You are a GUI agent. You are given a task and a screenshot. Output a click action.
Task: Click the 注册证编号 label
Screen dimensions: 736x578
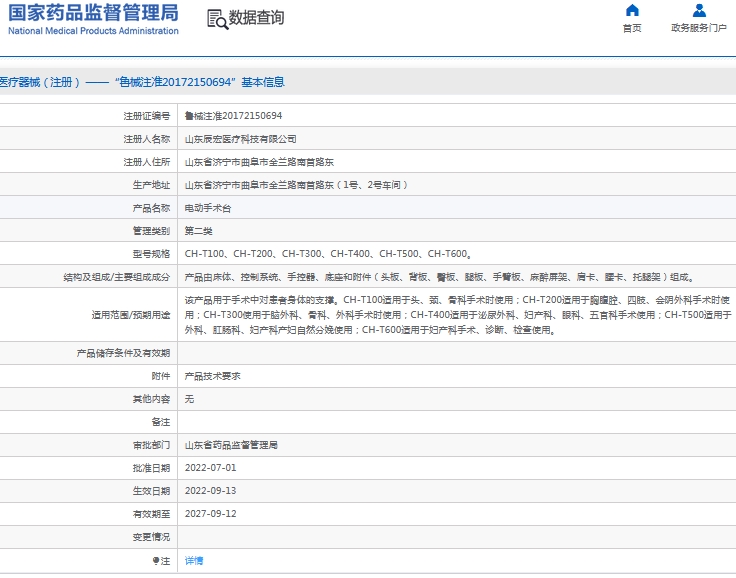tap(146, 116)
